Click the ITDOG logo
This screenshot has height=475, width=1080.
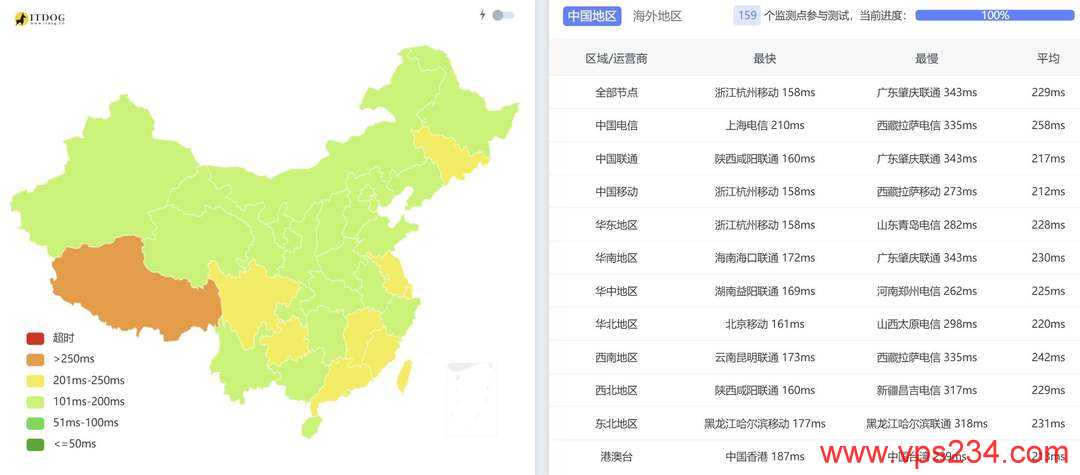click(x=40, y=19)
